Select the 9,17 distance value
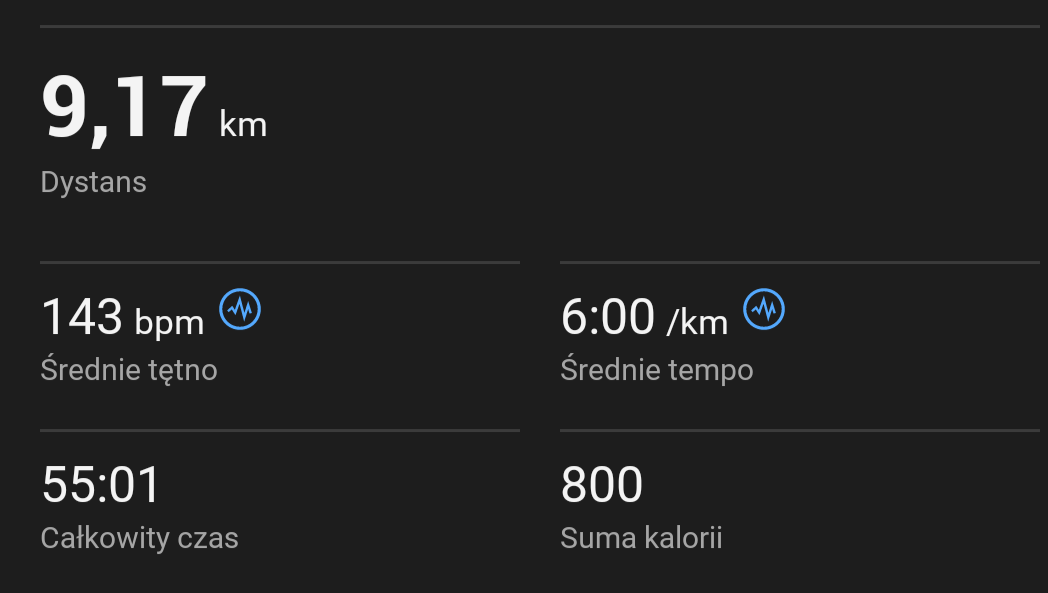 coord(123,109)
